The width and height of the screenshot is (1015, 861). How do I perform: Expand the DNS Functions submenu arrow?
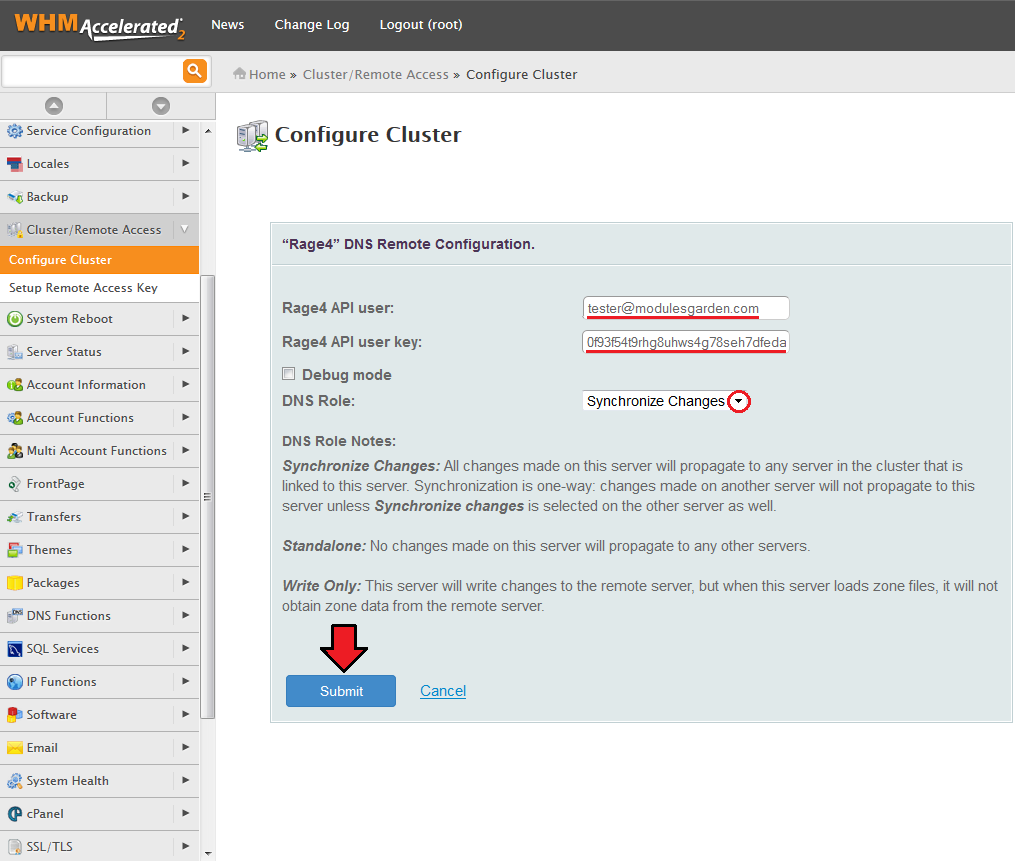186,615
